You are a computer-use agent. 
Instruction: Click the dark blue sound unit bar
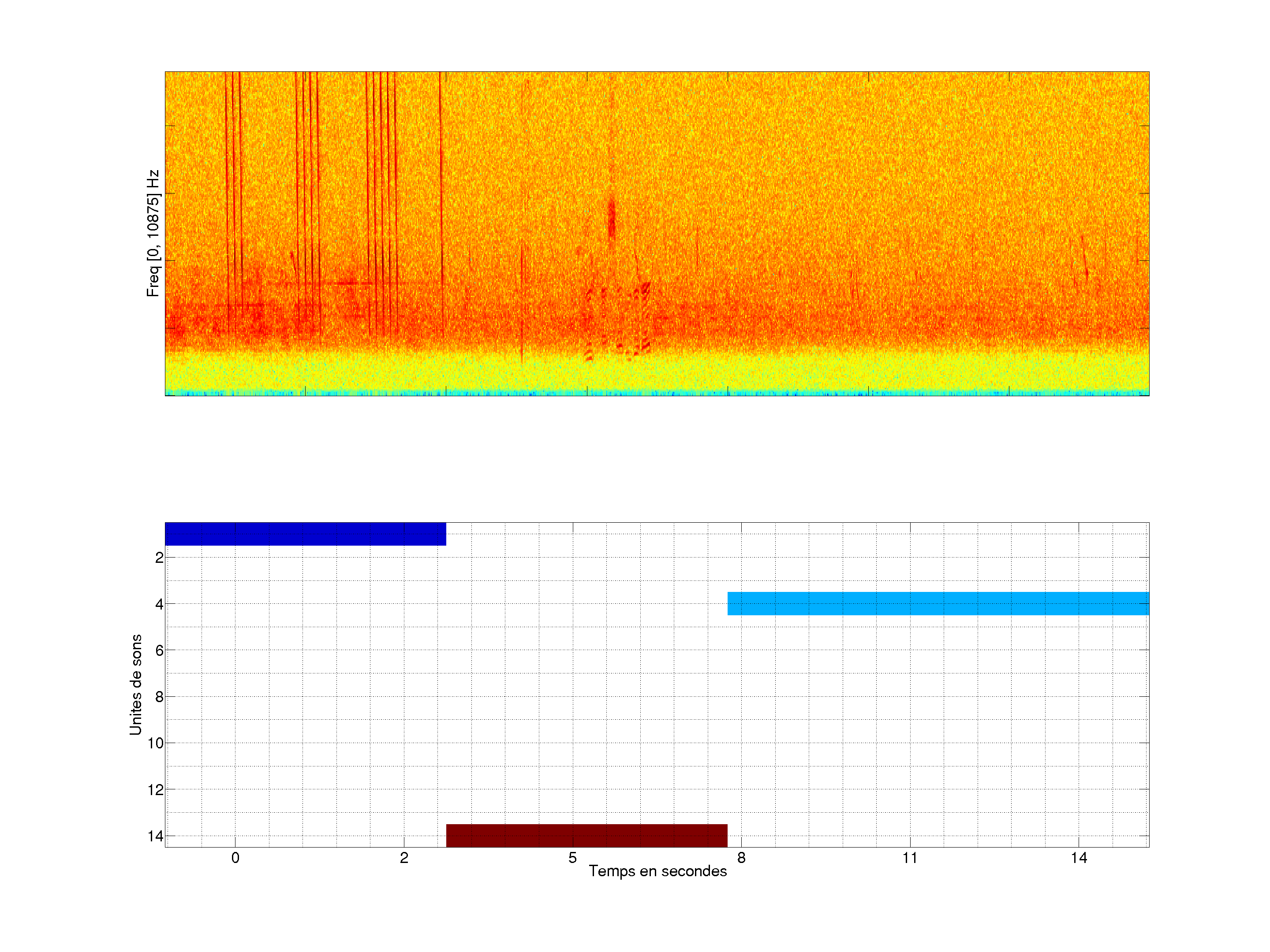click(x=305, y=534)
